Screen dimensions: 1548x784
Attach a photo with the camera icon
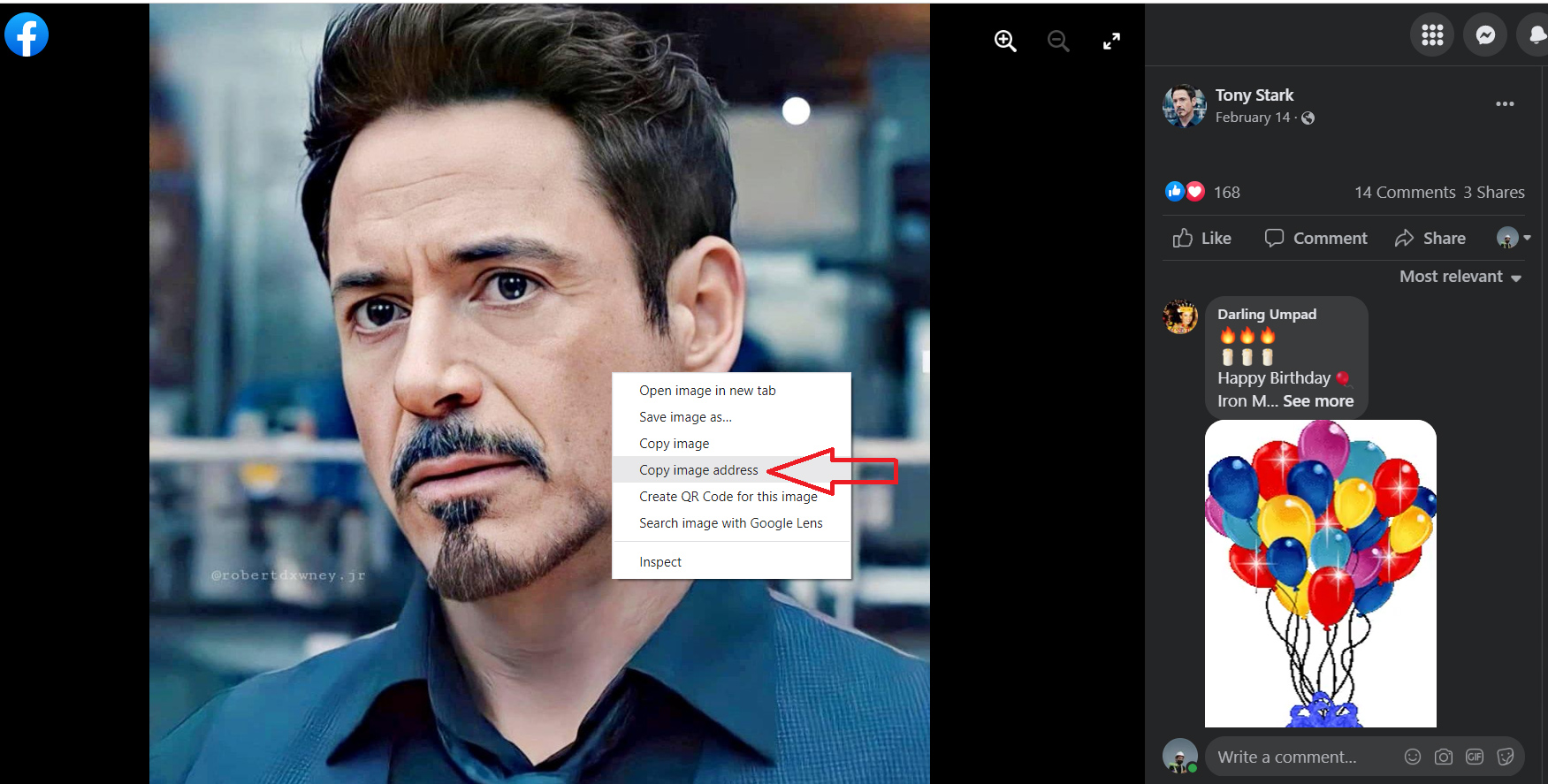1444,757
